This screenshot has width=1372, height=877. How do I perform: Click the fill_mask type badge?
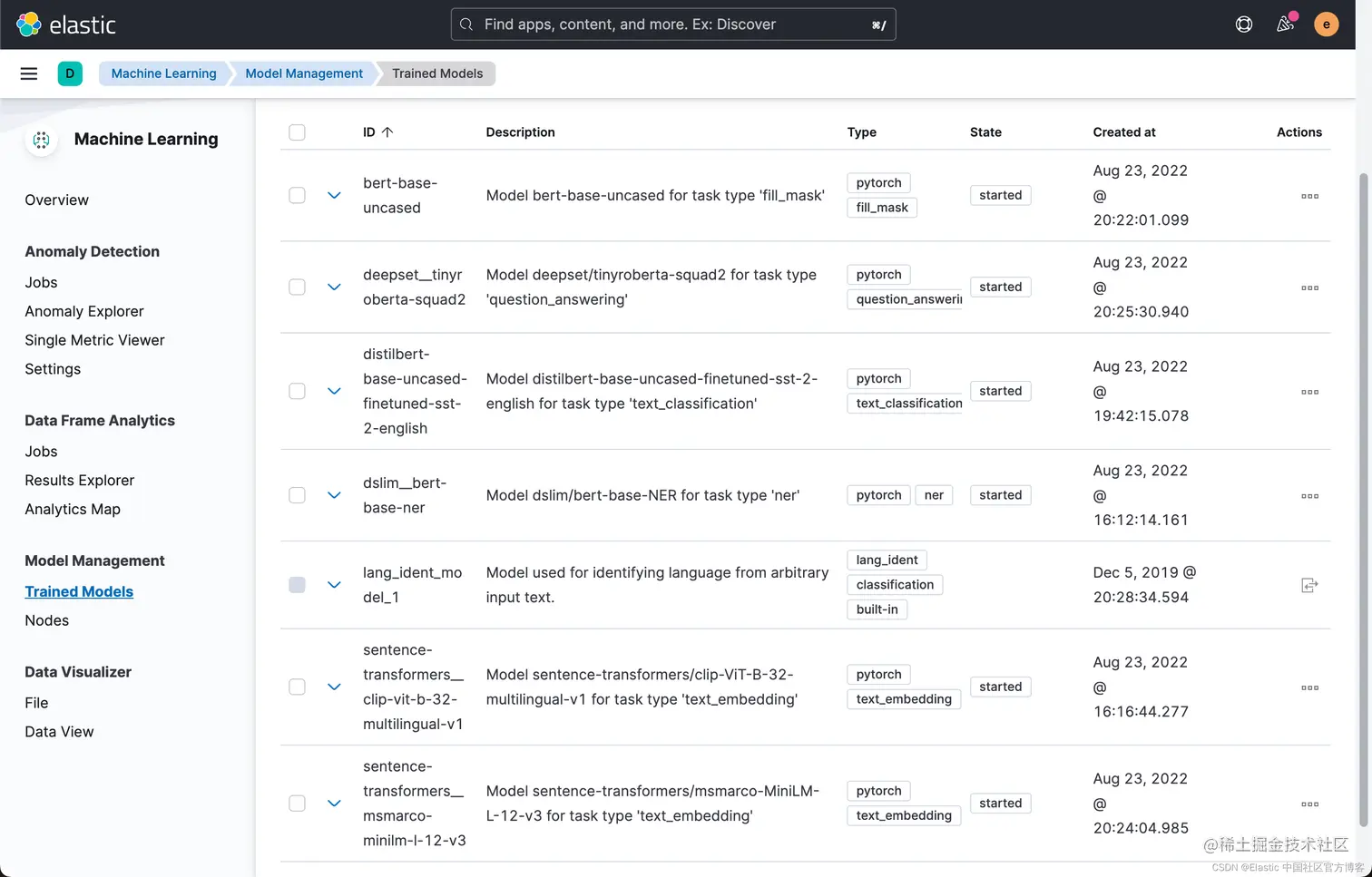pyautogui.click(x=882, y=208)
